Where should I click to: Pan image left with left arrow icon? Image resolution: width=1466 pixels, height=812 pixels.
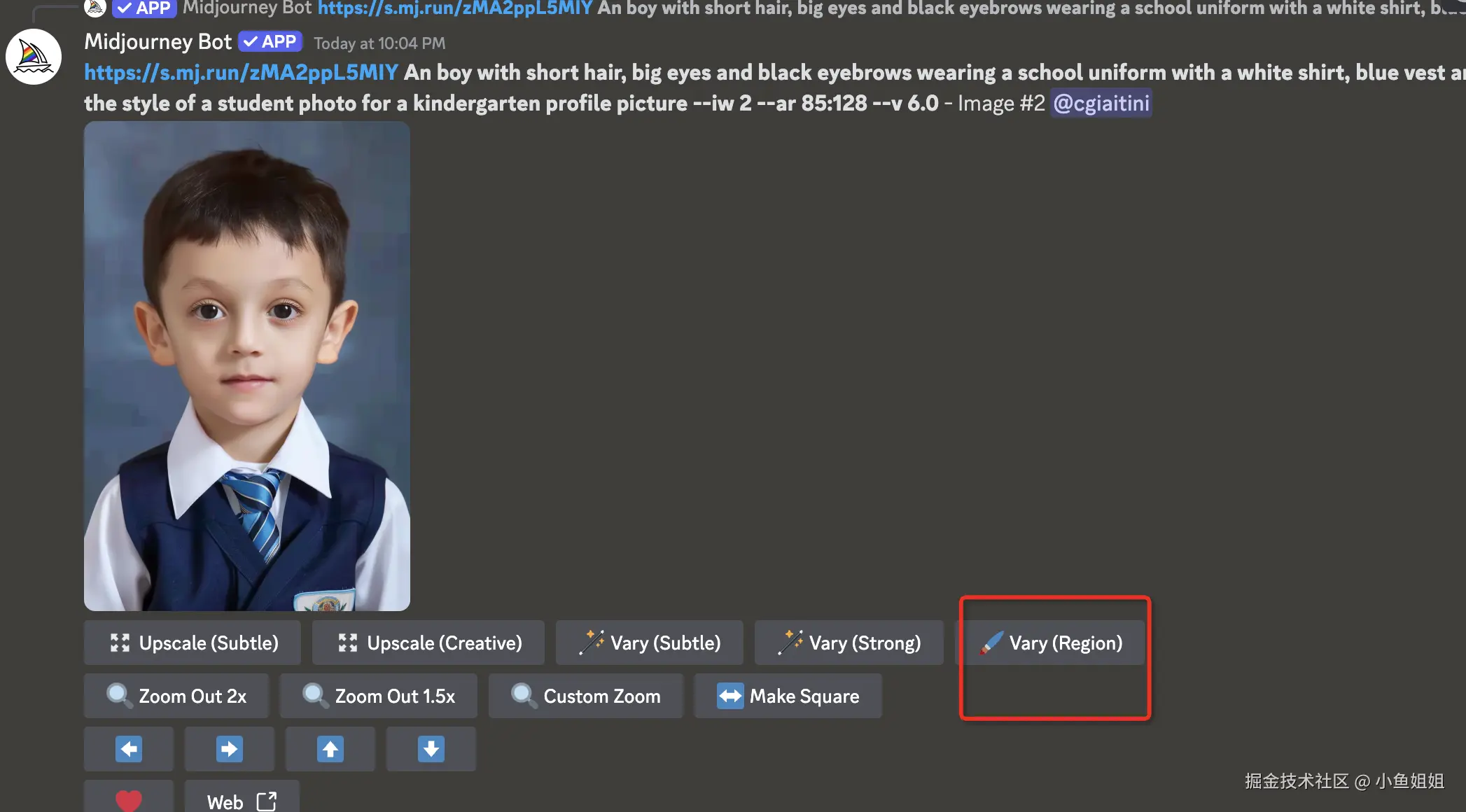coord(129,749)
